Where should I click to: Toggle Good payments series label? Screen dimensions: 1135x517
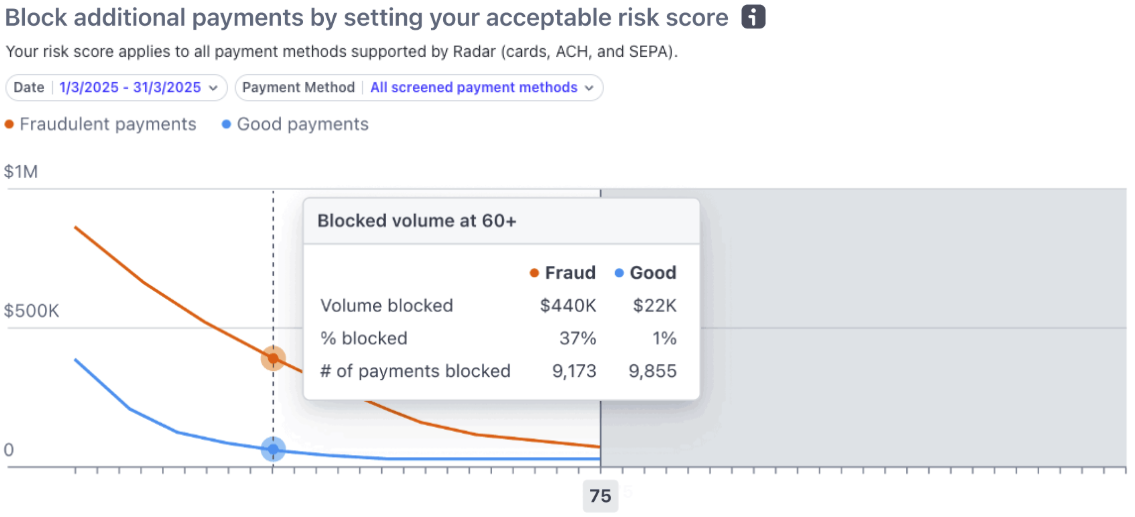tap(303, 125)
